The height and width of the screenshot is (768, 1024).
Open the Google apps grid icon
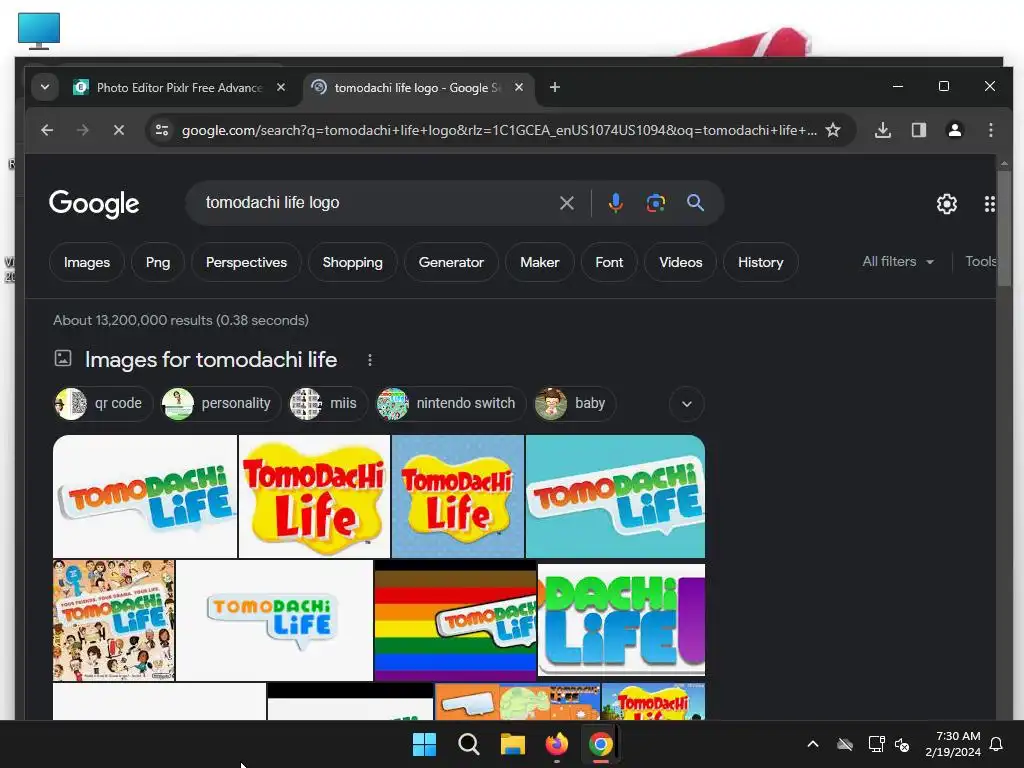coord(989,204)
